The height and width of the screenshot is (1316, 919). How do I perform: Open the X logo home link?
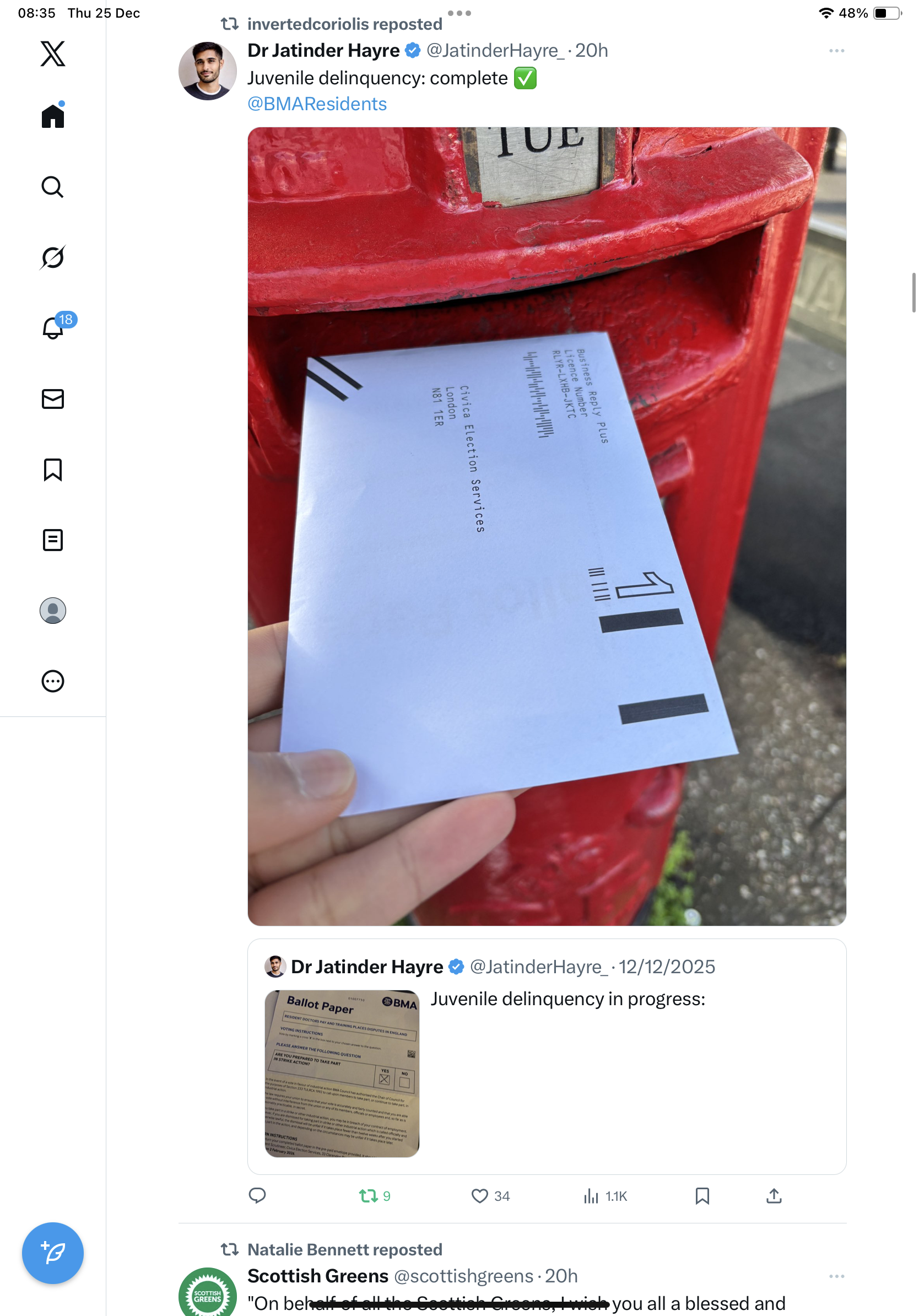[53, 54]
